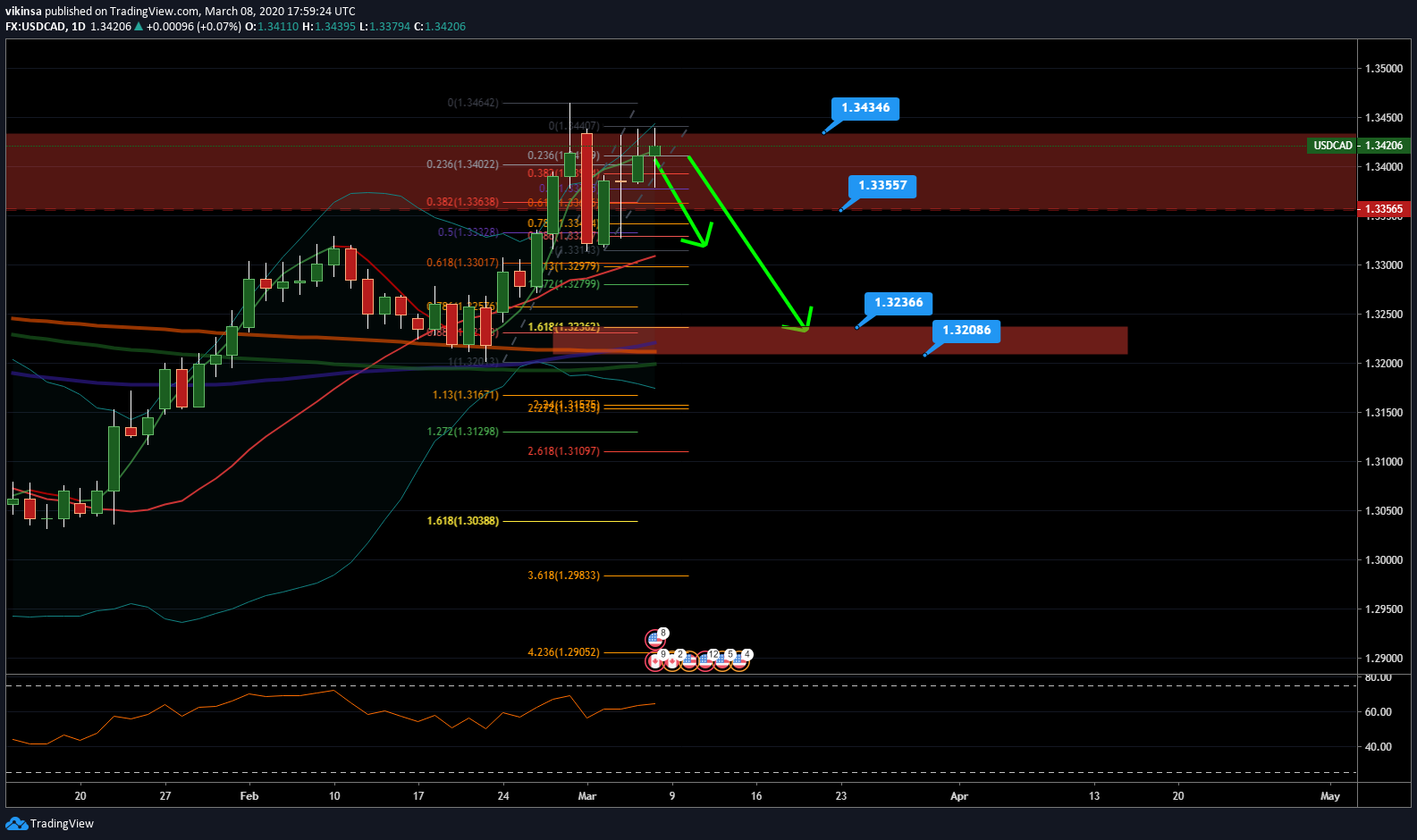Click the 1D interval indicator
The image size is (1417, 840).
pyautogui.click(x=79, y=27)
